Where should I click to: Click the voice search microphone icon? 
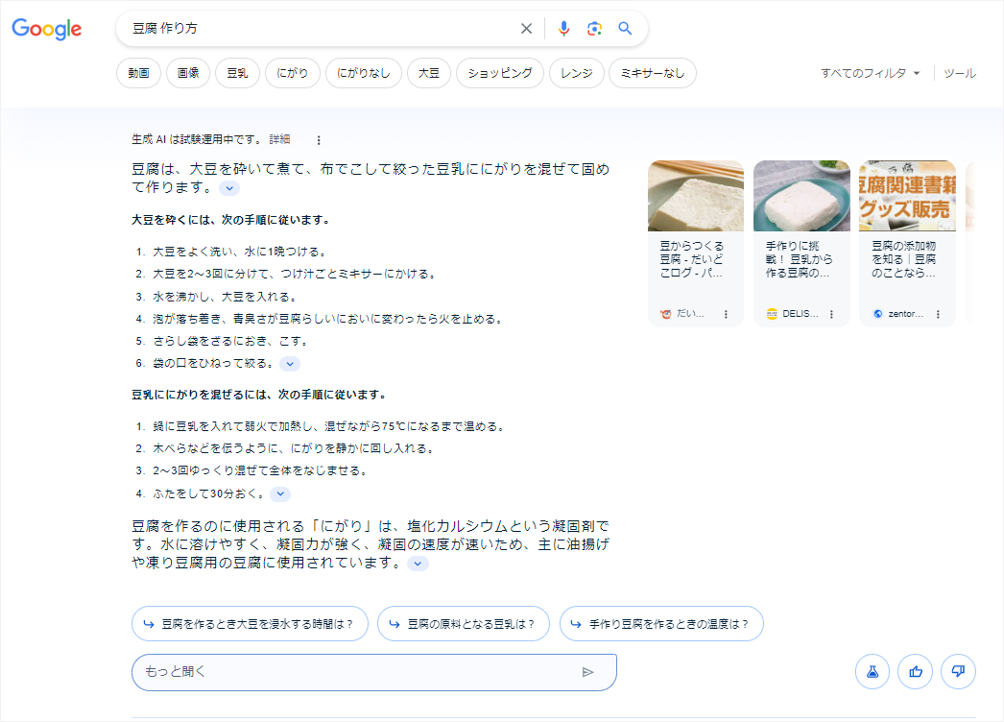point(563,28)
